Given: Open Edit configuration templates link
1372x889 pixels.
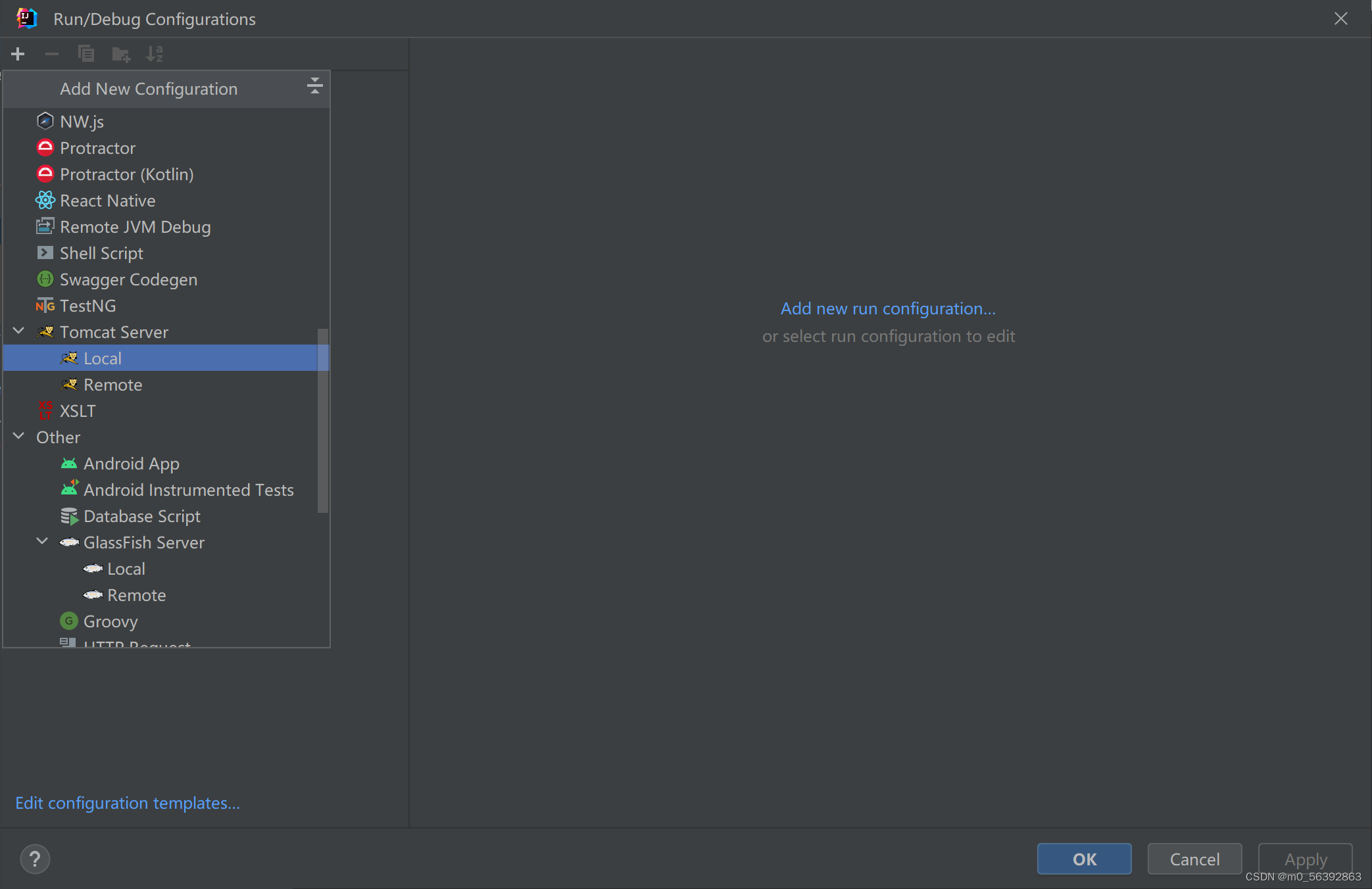Looking at the screenshot, I should click(x=126, y=802).
